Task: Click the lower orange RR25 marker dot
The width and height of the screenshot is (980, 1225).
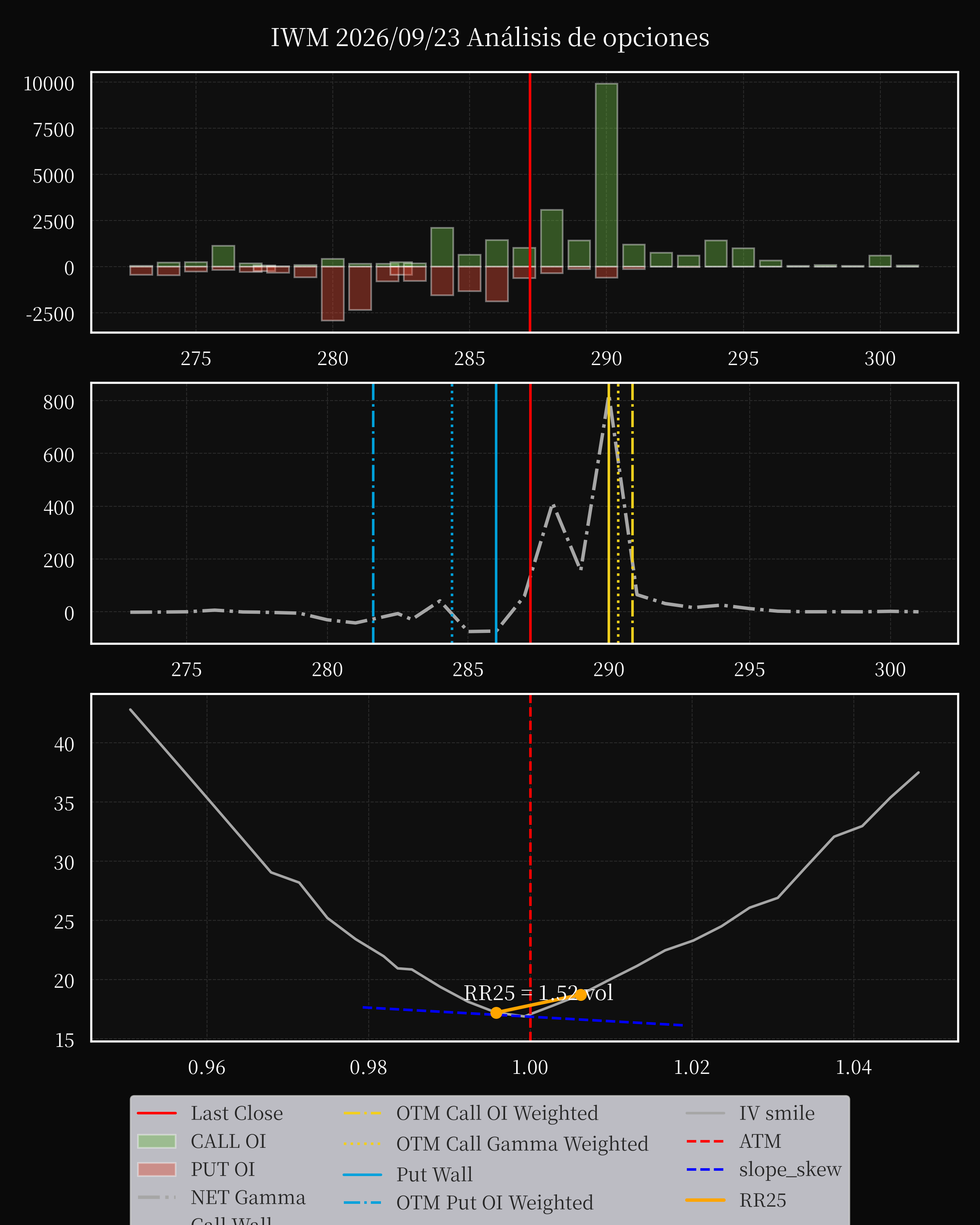Action: pyautogui.click(x=496, y=1013)
